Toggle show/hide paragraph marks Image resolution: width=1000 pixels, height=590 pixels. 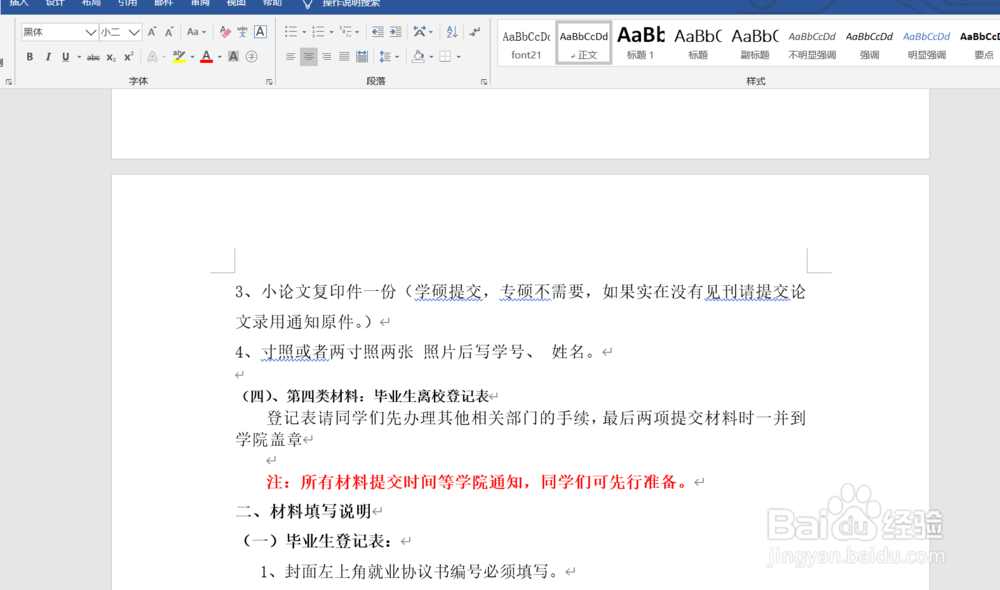pos(476,32)
